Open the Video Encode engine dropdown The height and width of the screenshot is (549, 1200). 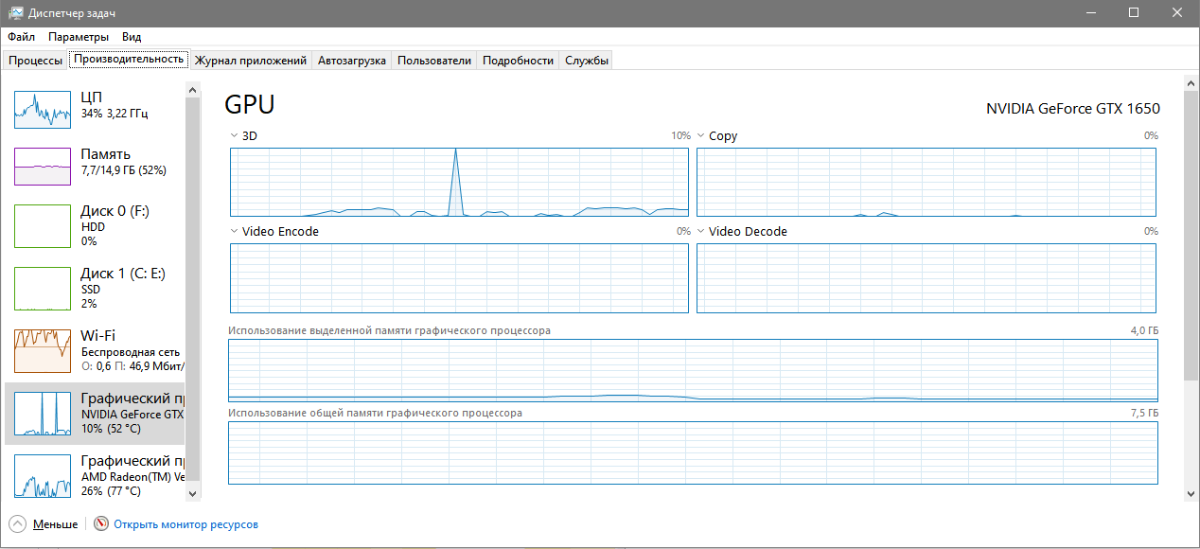tap(234, 231)
